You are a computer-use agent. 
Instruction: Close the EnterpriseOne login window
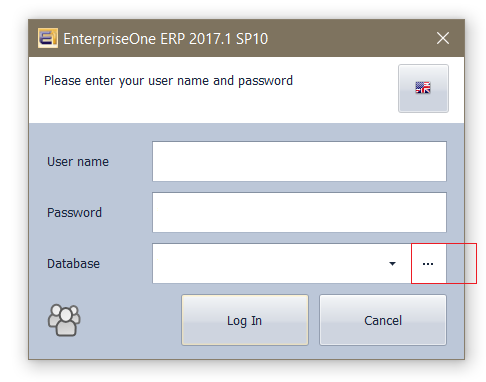click(x=443, y=38)
